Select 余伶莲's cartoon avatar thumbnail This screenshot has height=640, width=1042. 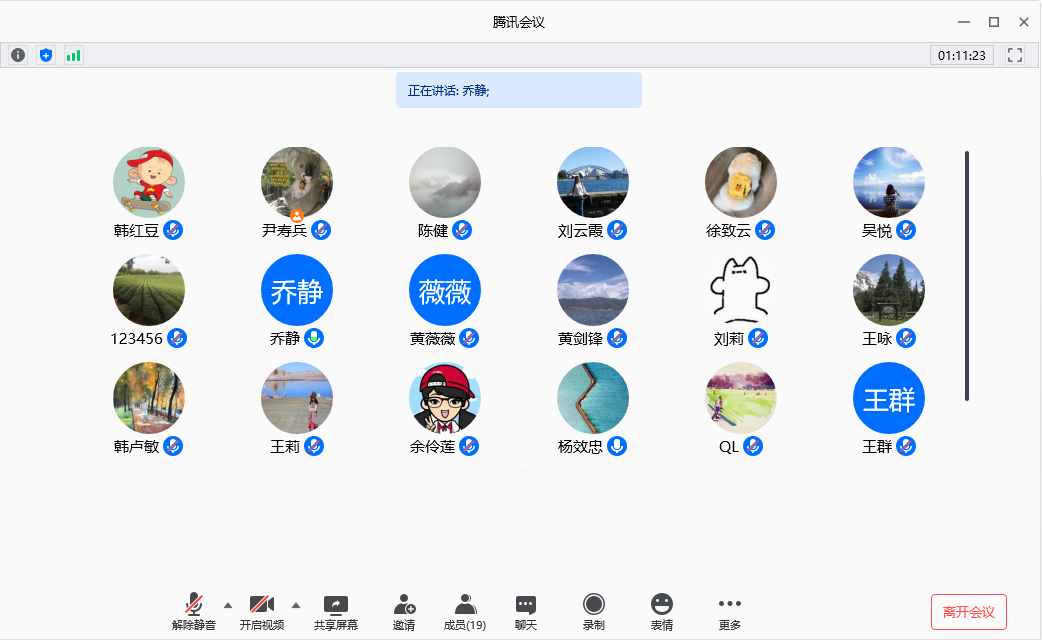[x=445, y=398]
